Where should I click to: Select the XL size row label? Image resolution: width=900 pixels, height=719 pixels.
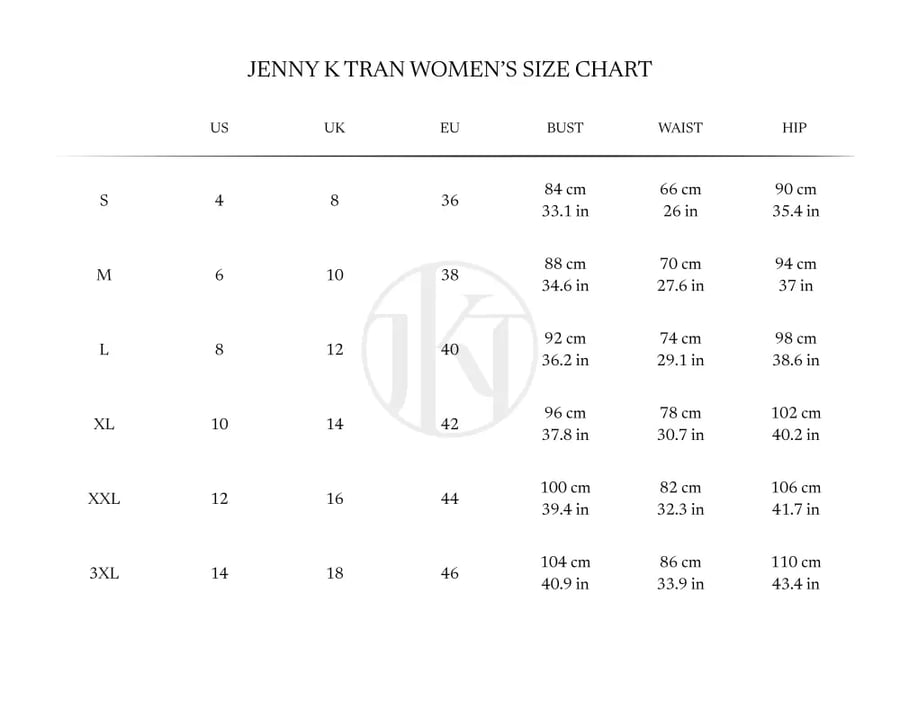point(104,424)
